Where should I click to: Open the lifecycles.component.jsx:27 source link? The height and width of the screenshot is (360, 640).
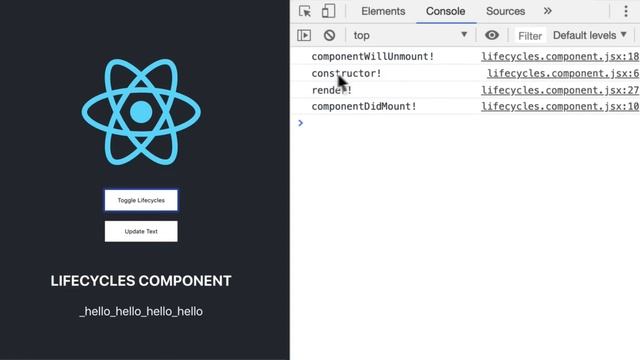click(560, 90)
